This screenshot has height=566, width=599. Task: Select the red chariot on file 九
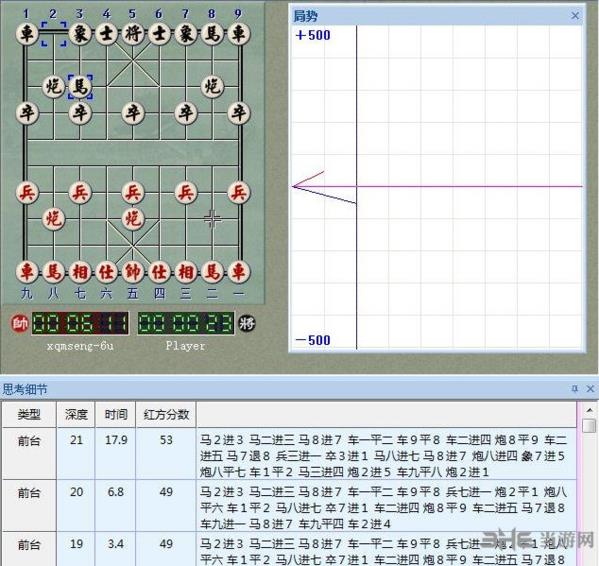point(27,272)
